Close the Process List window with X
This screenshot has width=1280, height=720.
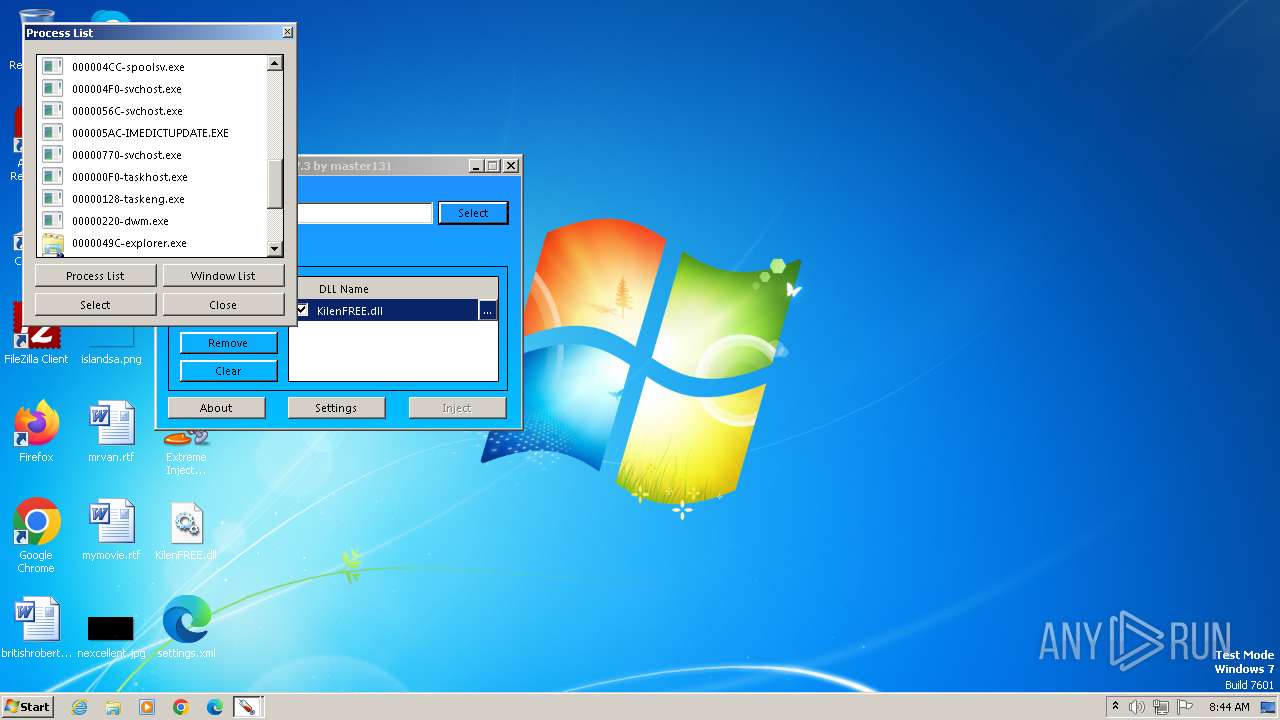[288, 32]
